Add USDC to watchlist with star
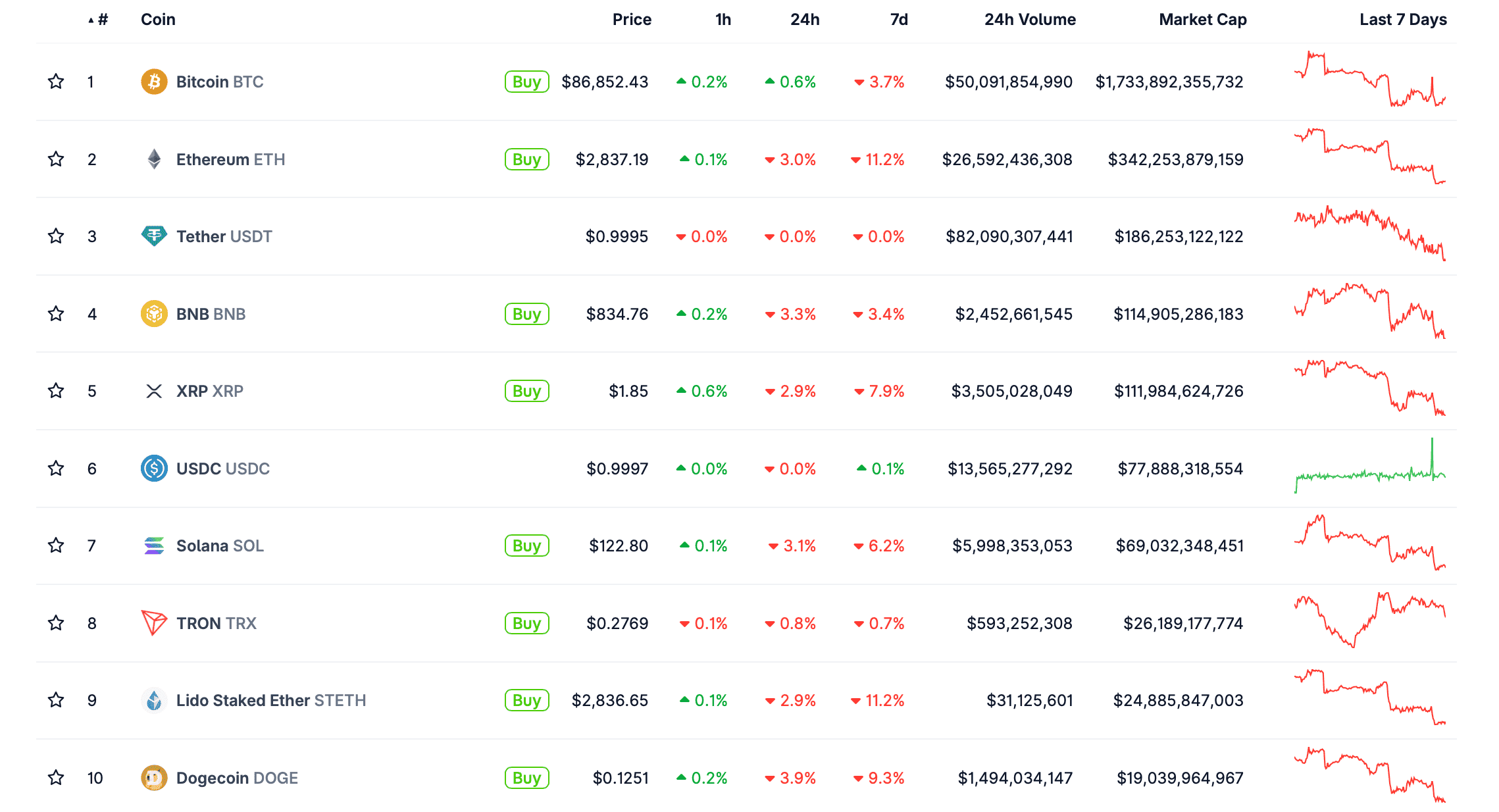 (56, 469)
